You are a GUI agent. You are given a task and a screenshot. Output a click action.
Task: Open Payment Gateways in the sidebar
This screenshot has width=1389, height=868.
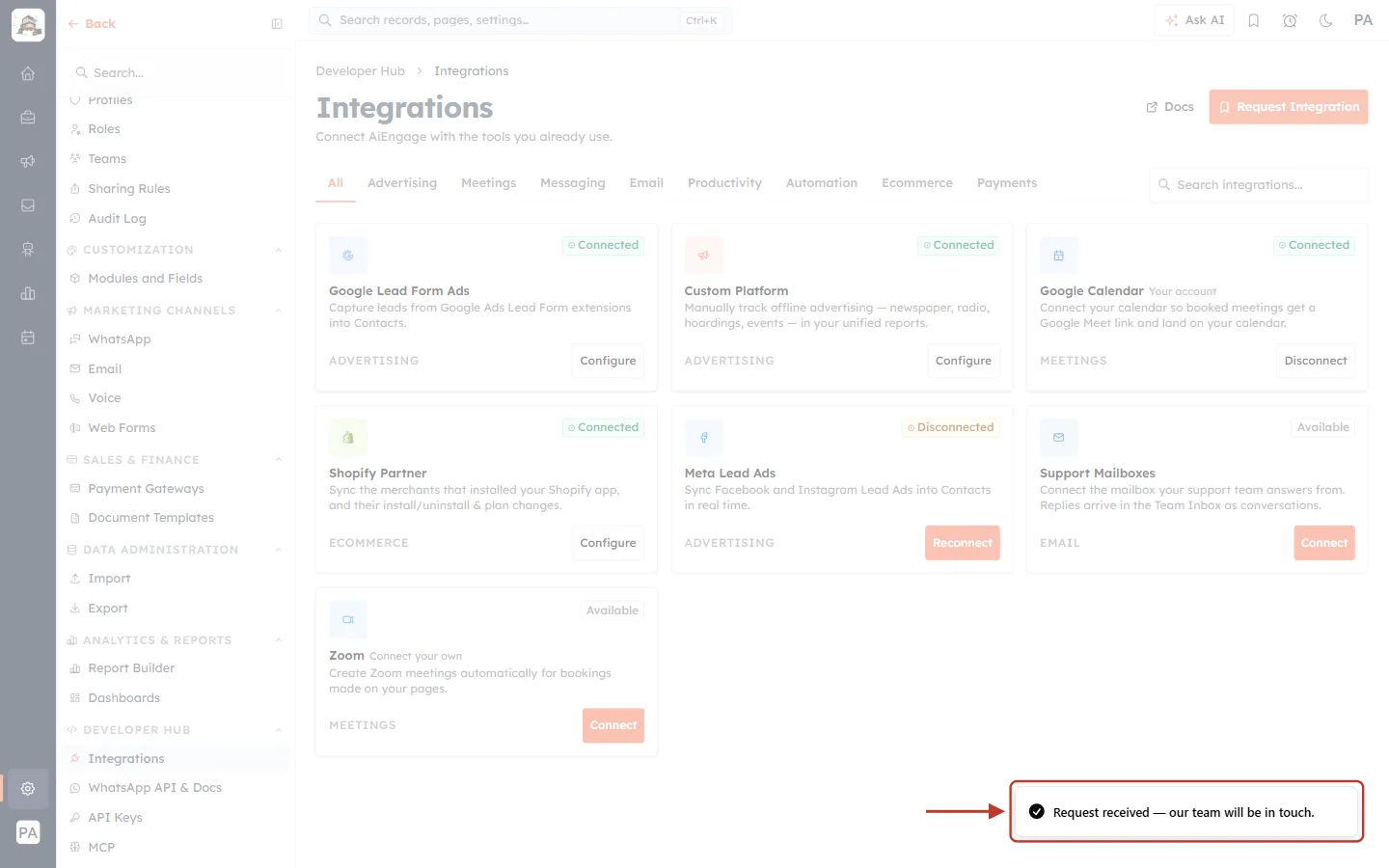click(146, 489)
